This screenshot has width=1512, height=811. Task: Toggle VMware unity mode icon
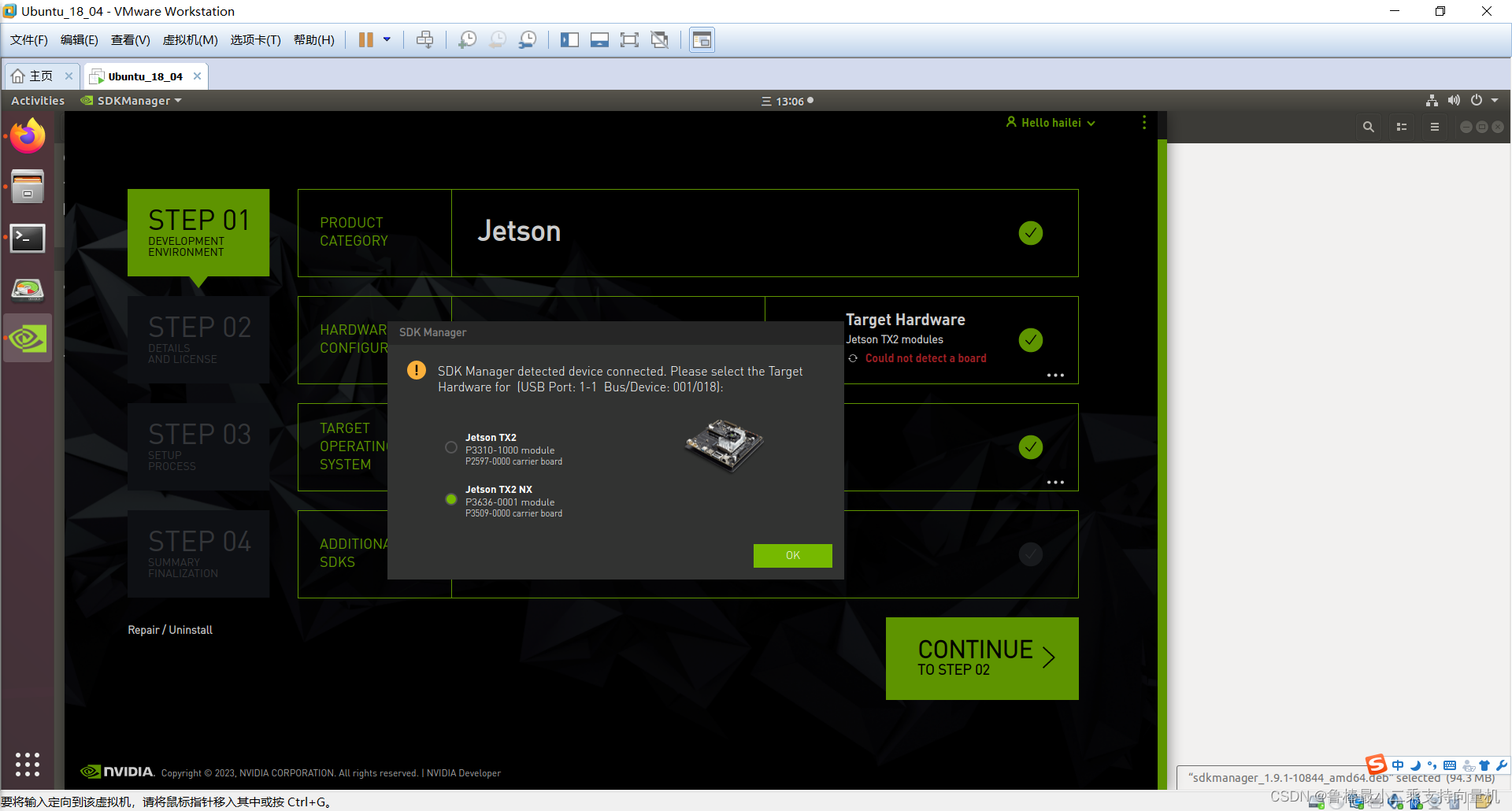pos(660,40)
